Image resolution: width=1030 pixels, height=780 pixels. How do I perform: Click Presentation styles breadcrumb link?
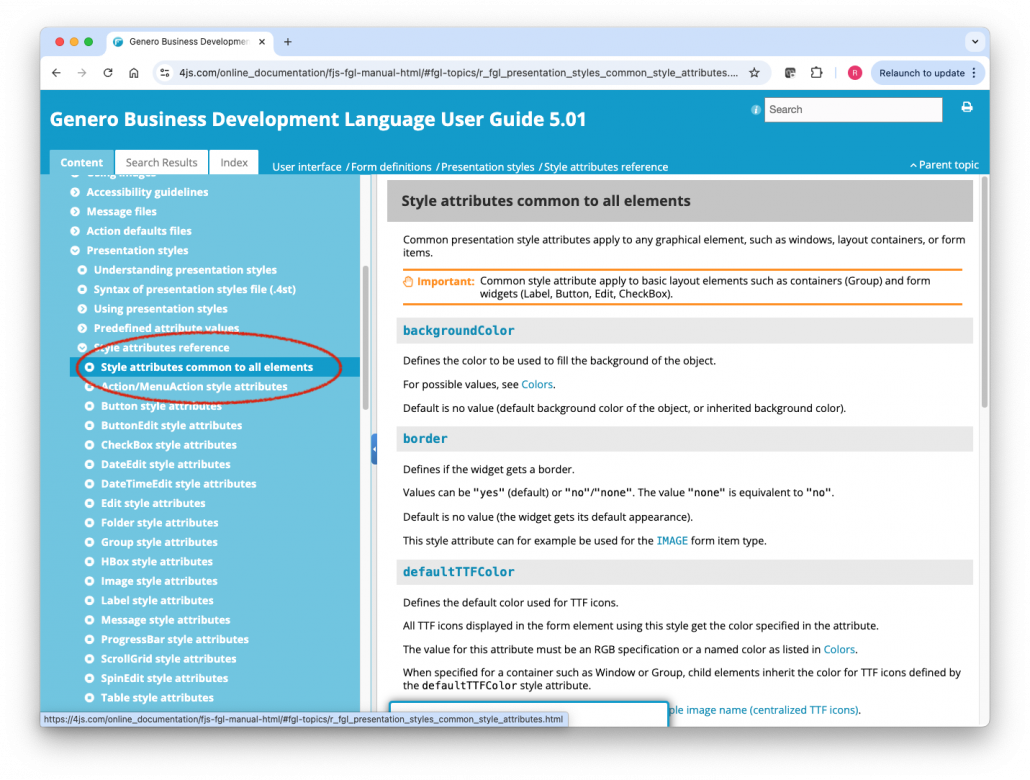[487, 167]
